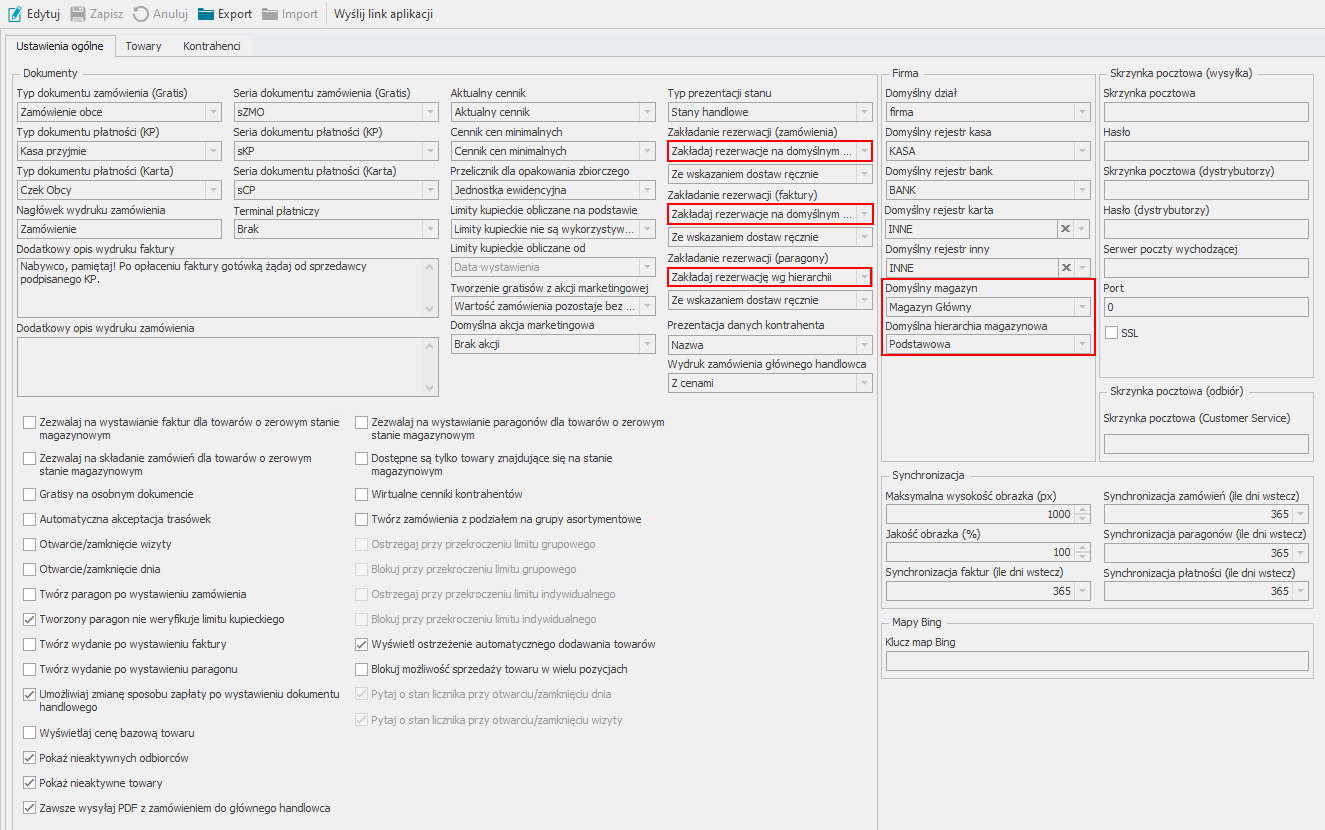Uncheck Pokaż nieaktywne towary
The height and width of the screenshot is (830, 1325).
click(30, 783)
